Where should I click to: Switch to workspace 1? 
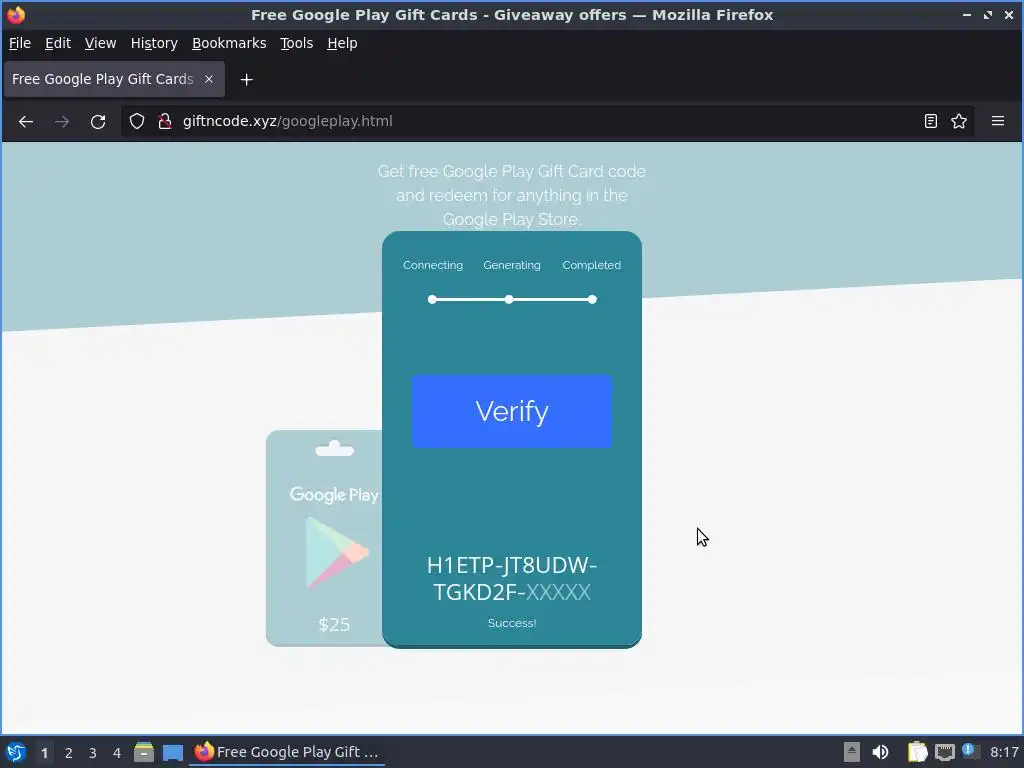click(x=44, y=753)
